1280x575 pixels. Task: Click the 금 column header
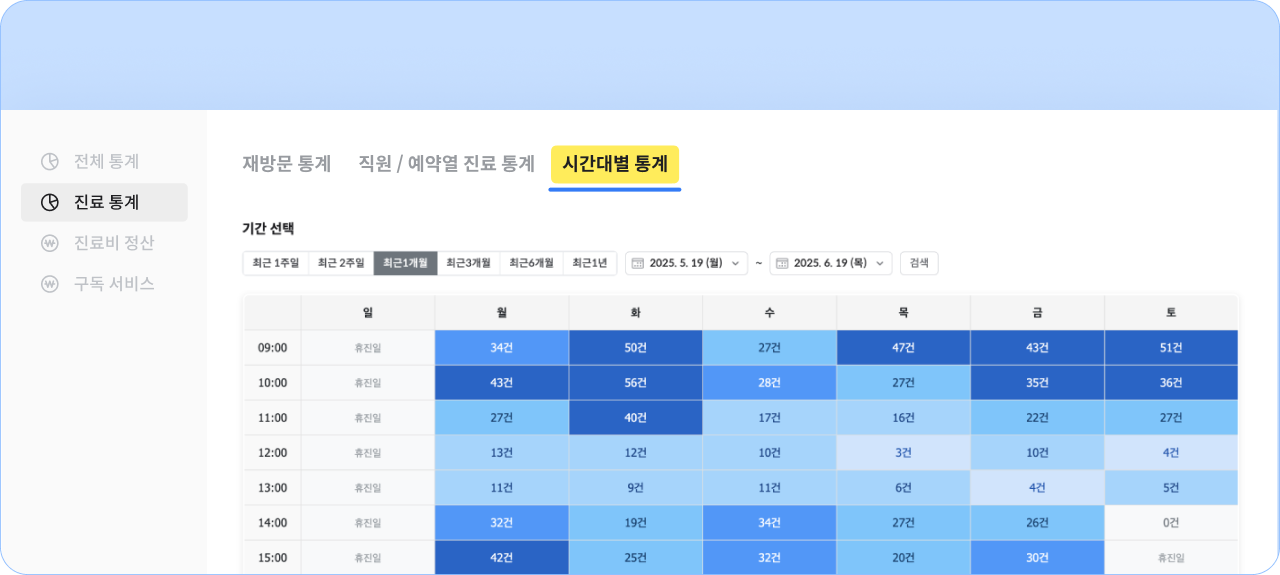click(x=1038, y=312)
